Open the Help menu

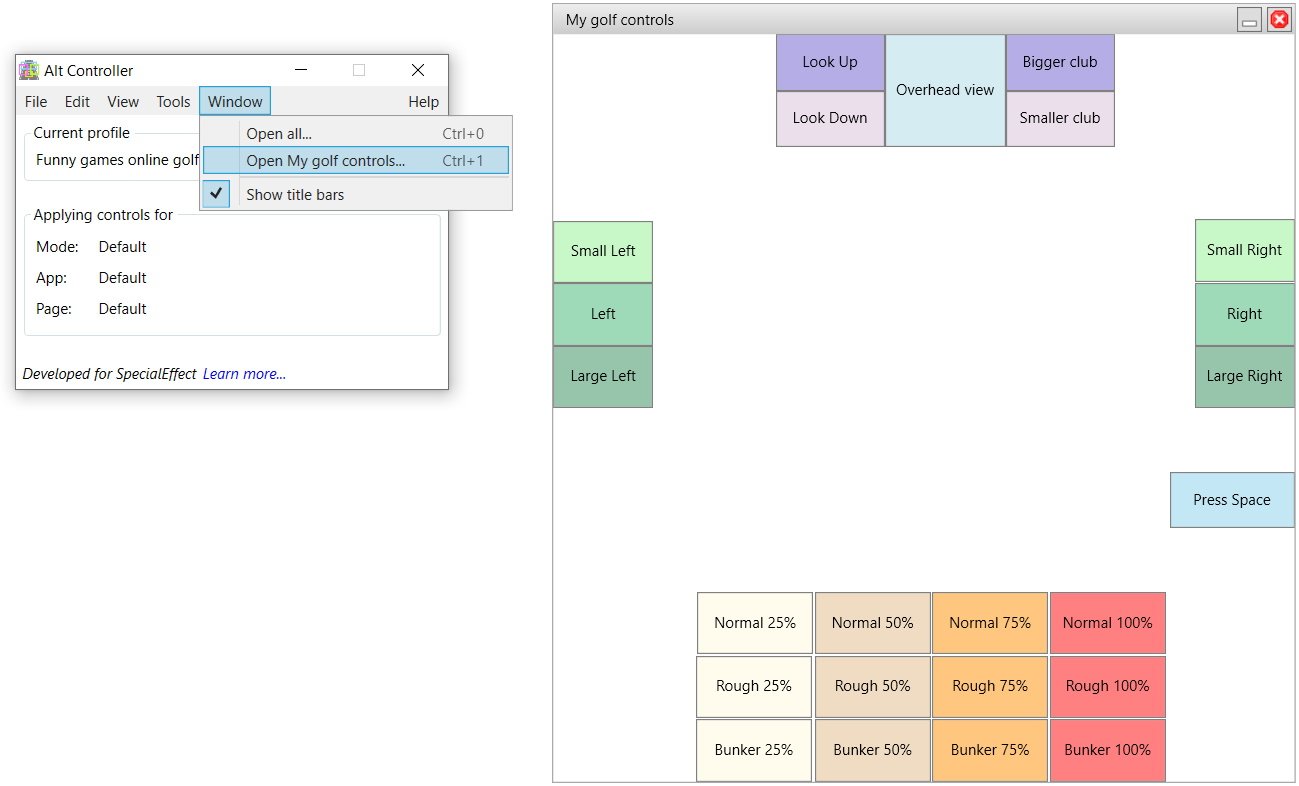point(423,101)
